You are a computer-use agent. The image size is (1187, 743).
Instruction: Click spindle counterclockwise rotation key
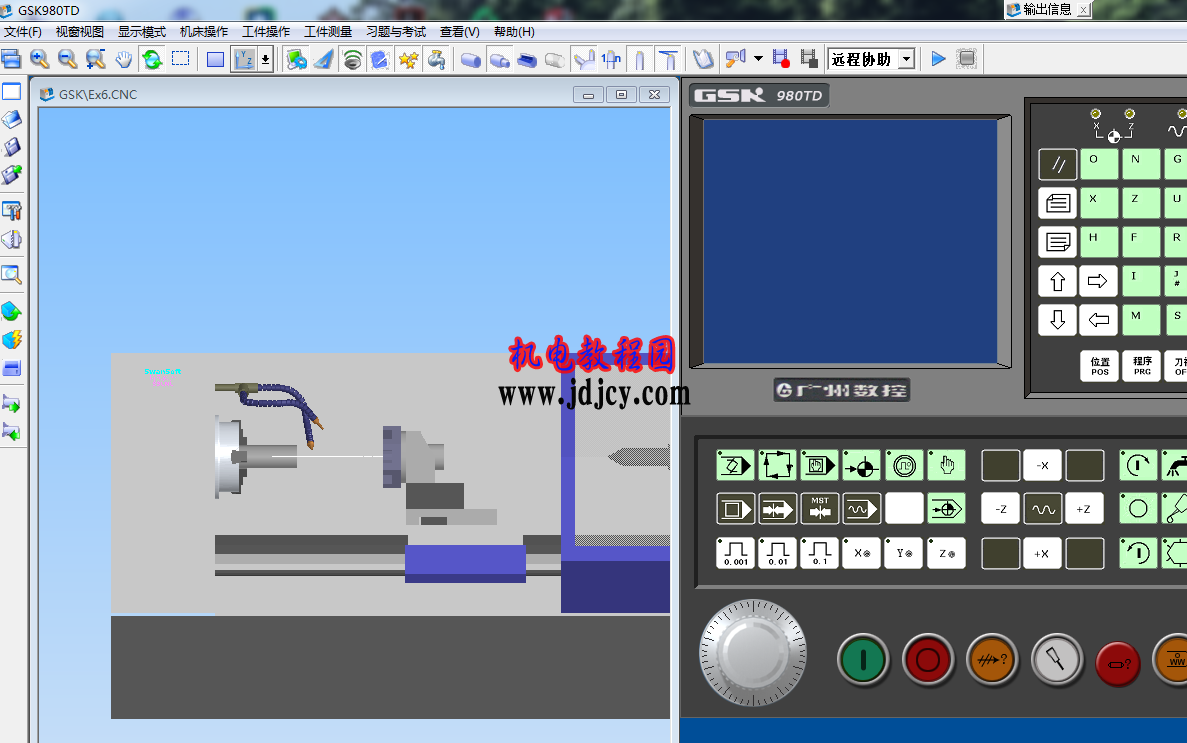click(1138, 553)
